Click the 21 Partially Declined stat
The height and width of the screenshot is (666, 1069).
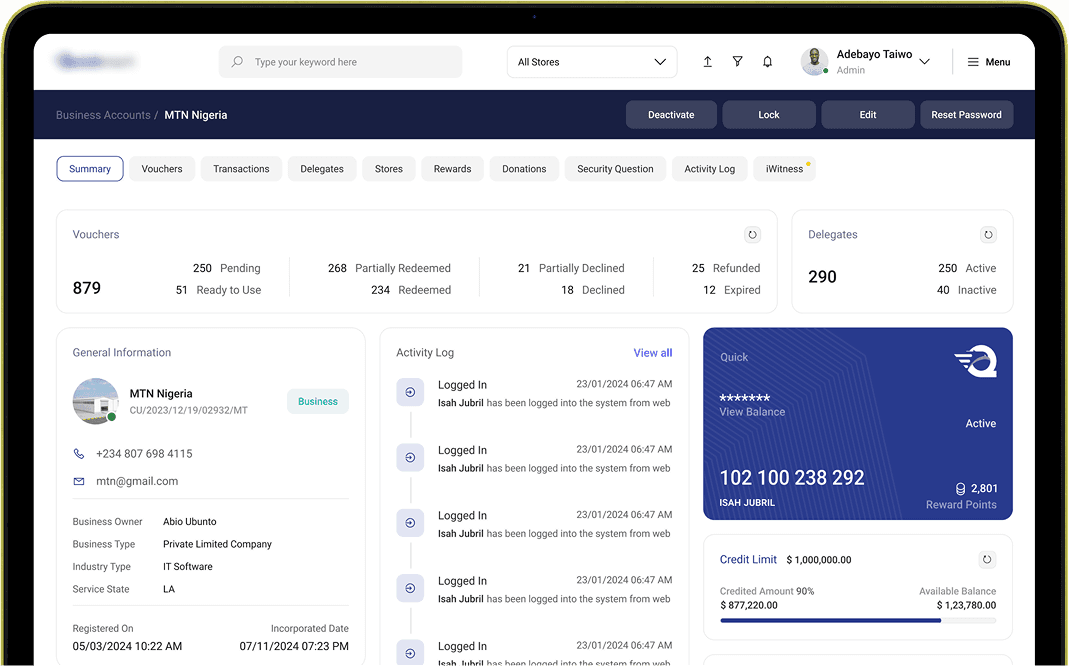[x=571, y=268]
